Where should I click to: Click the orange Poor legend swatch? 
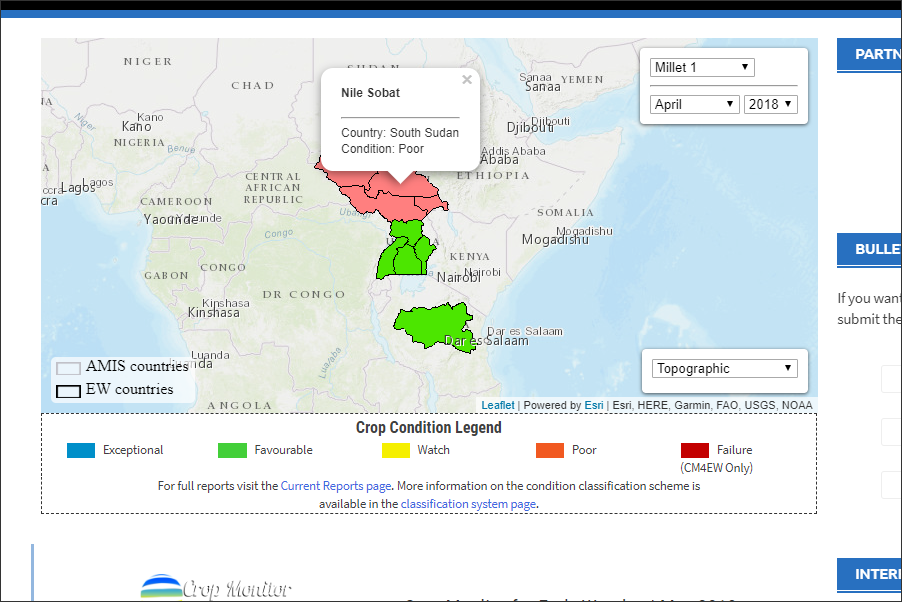pyautogui.click(x=550, y=450)
